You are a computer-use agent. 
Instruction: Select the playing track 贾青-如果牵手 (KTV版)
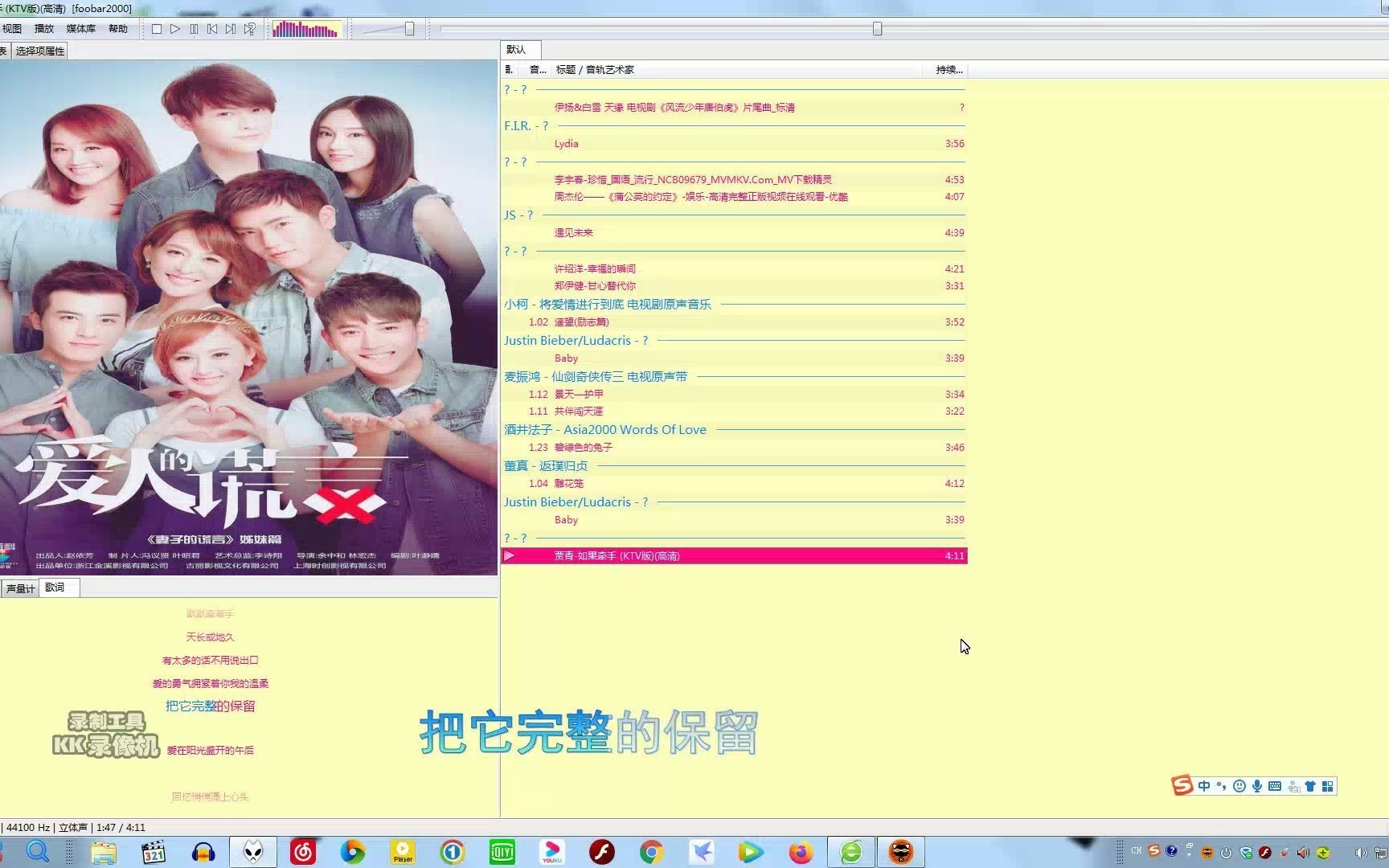(734, 556)
